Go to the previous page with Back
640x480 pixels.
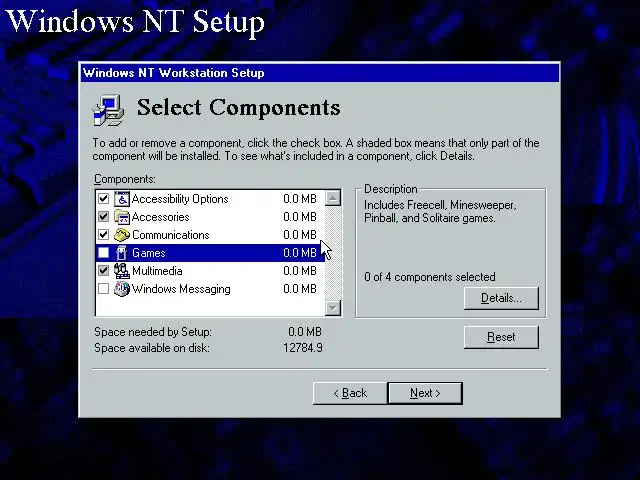(350, 393)
